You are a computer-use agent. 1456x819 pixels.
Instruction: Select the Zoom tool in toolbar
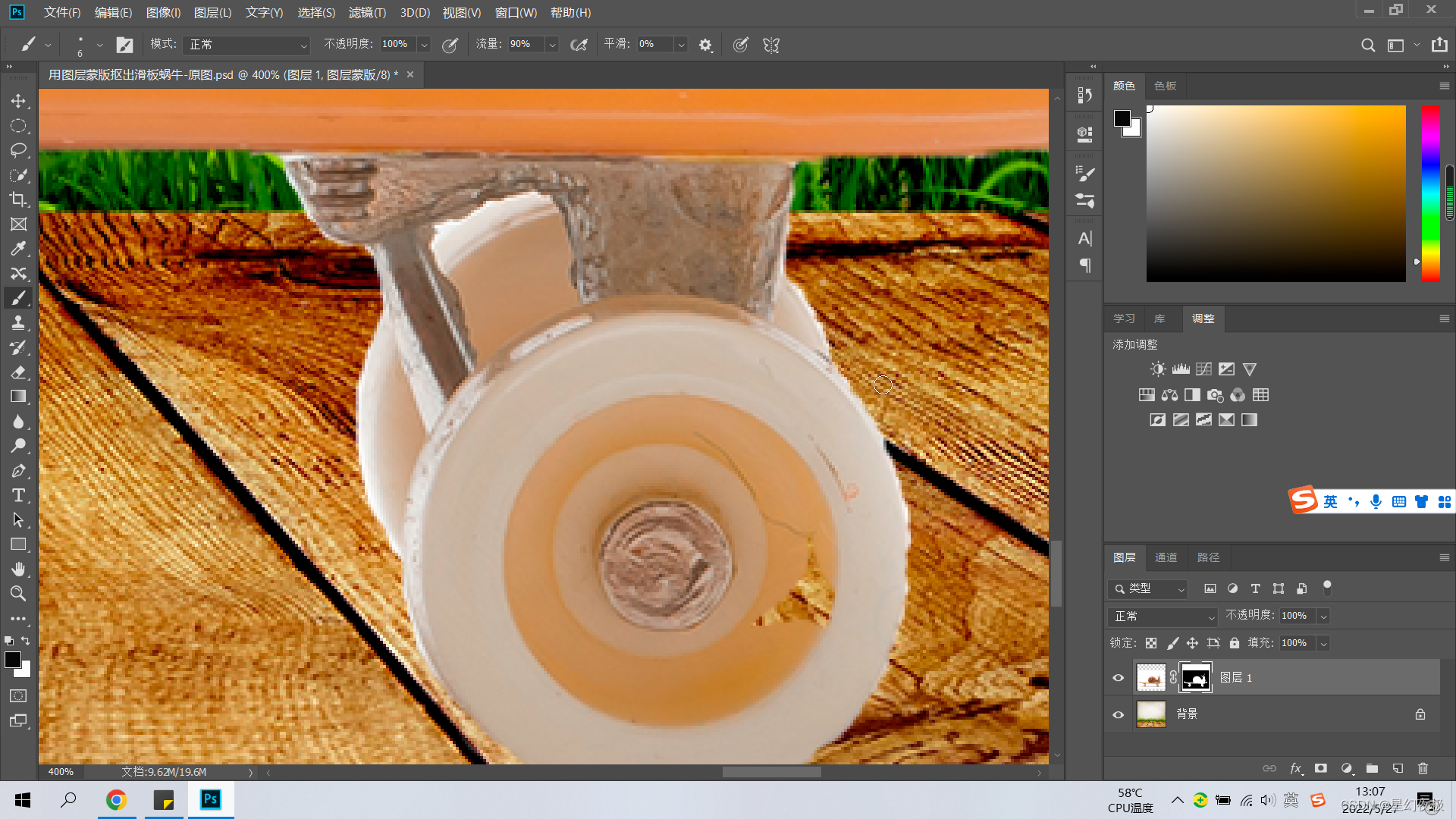click(x=18, y=594)
